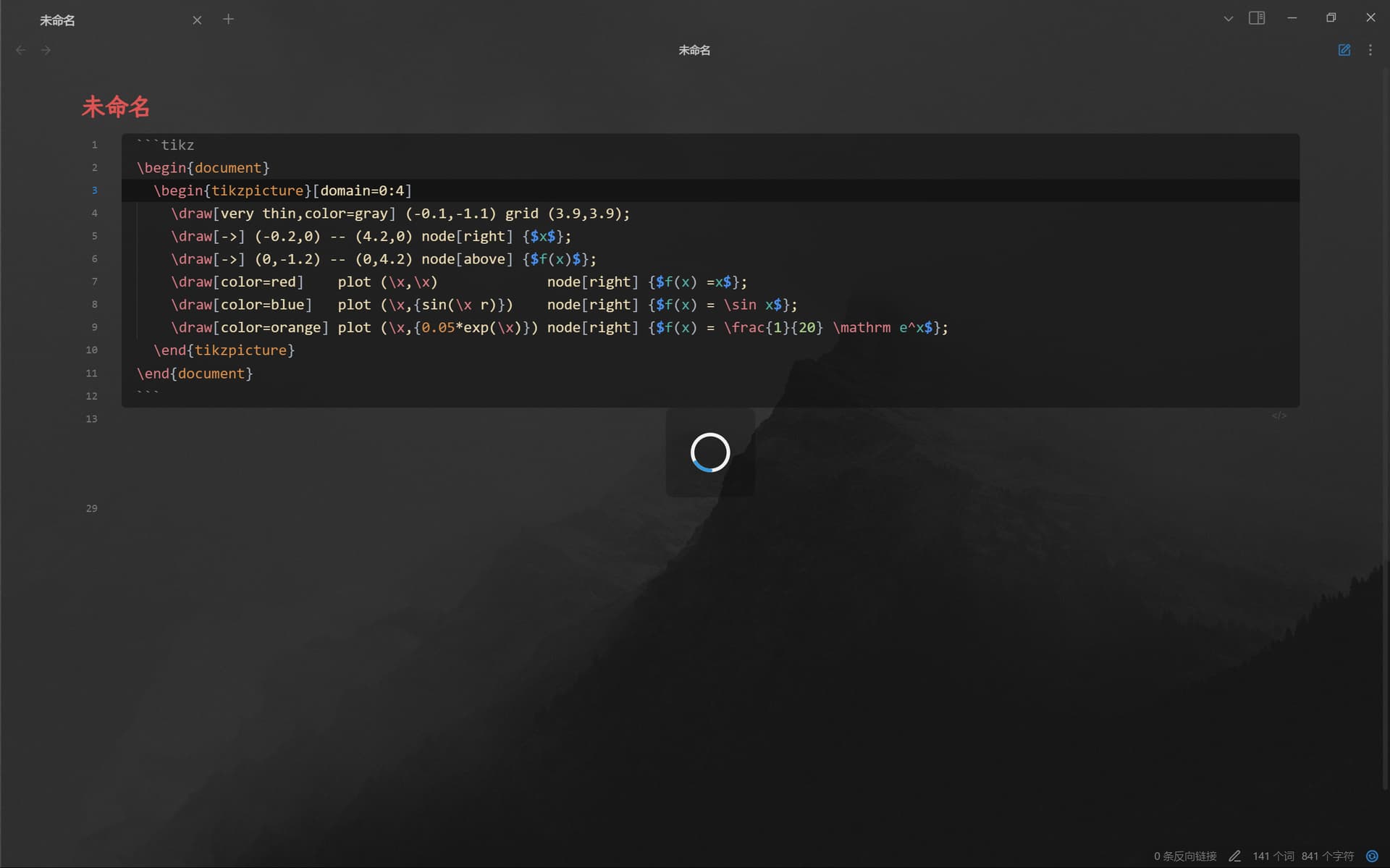The image size is (1390, 868).
Task: Open the three-dot more options menu
Action: coord(1370,50)
